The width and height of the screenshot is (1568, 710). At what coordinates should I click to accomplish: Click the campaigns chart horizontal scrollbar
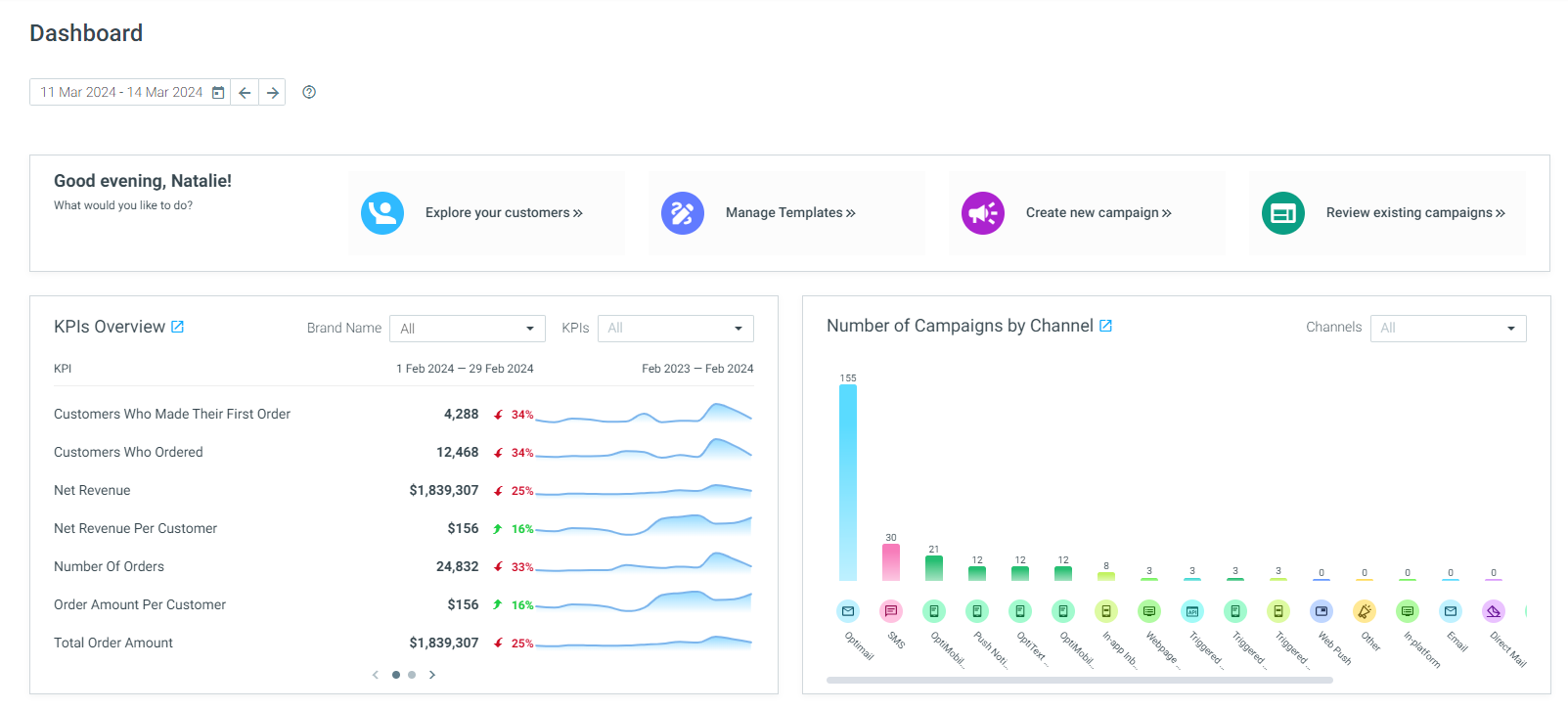pos(1079,680)
